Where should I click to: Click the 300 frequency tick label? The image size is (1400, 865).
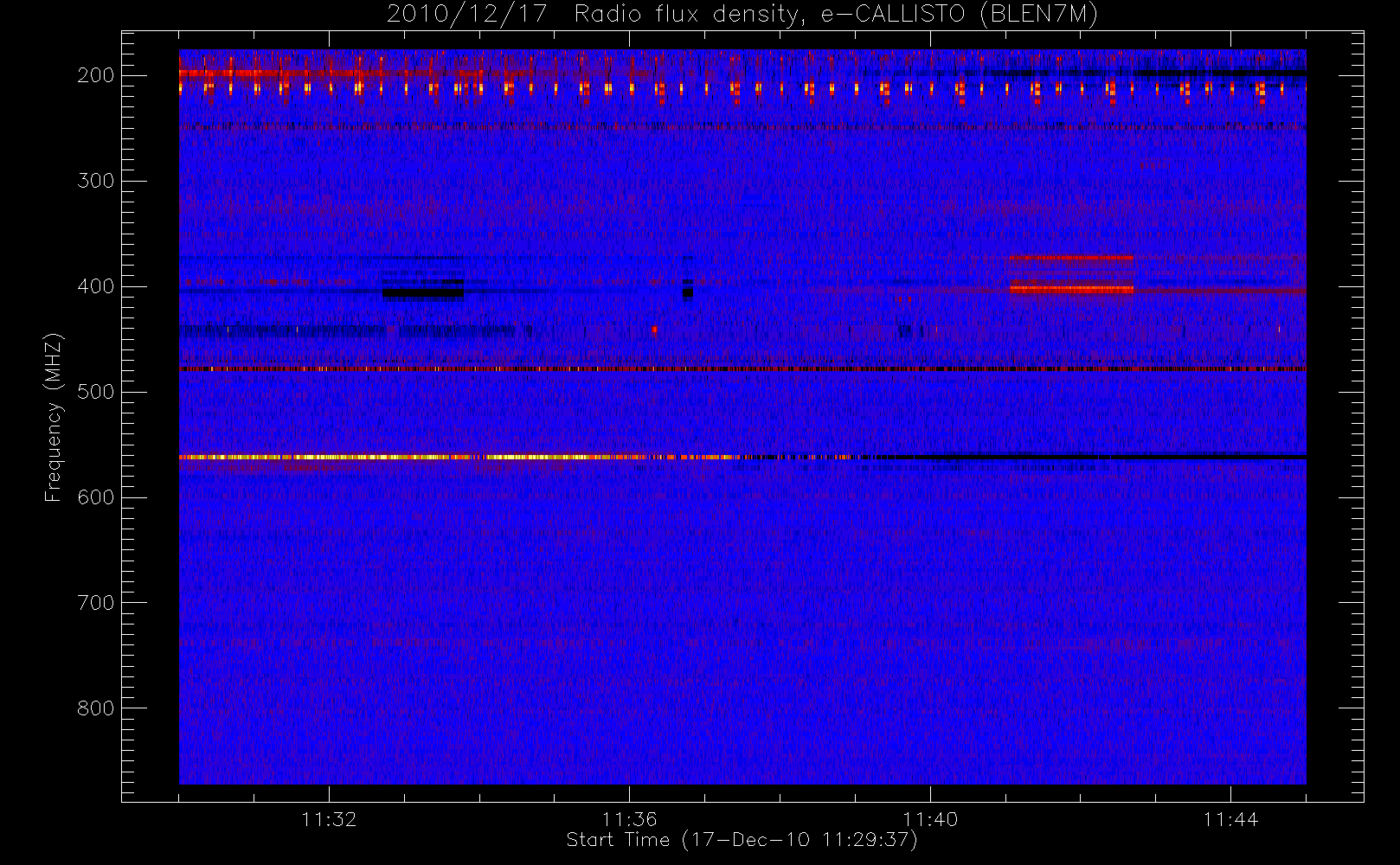click(96, 181)
